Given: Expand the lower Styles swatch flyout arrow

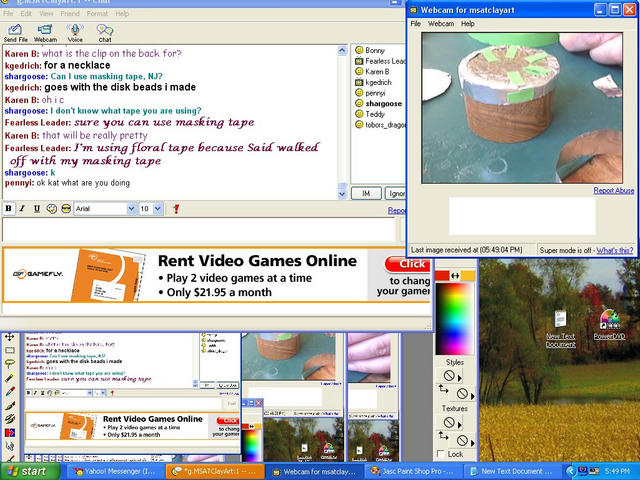Looking at the screenshot, I should point(473,396).
